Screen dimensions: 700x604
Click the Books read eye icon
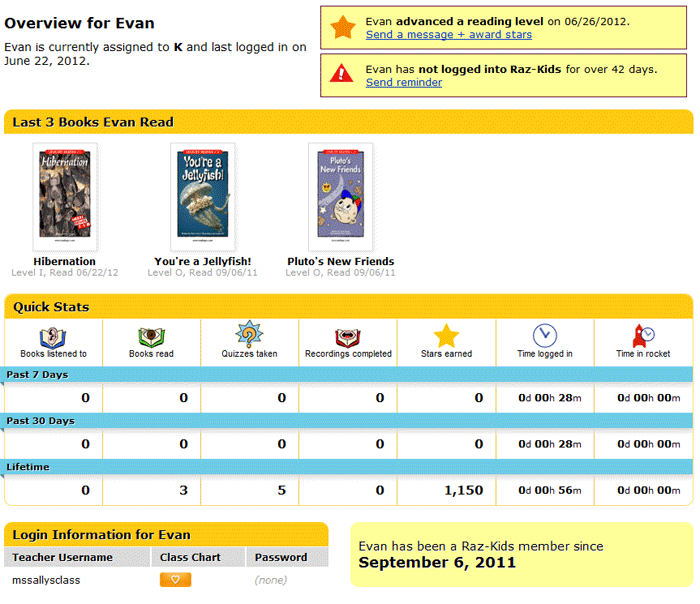coord(151,337)
